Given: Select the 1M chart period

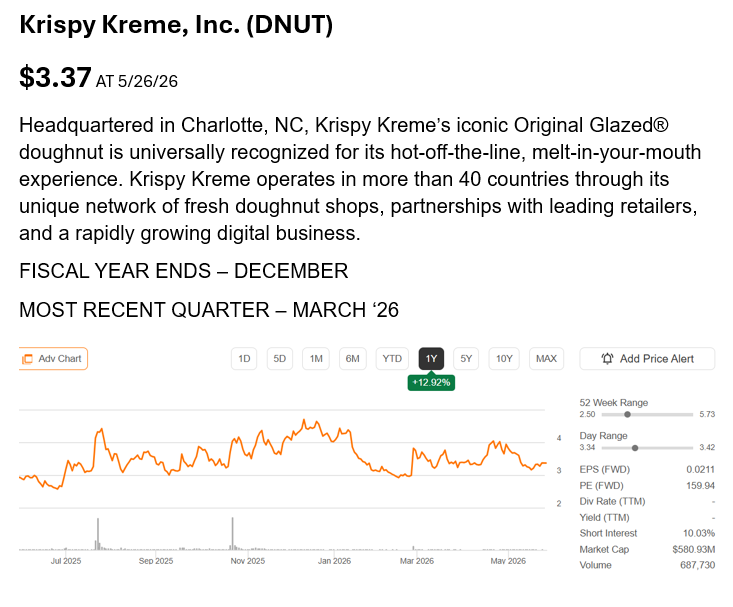Looking at the screenshot, I should coord(316,359).
